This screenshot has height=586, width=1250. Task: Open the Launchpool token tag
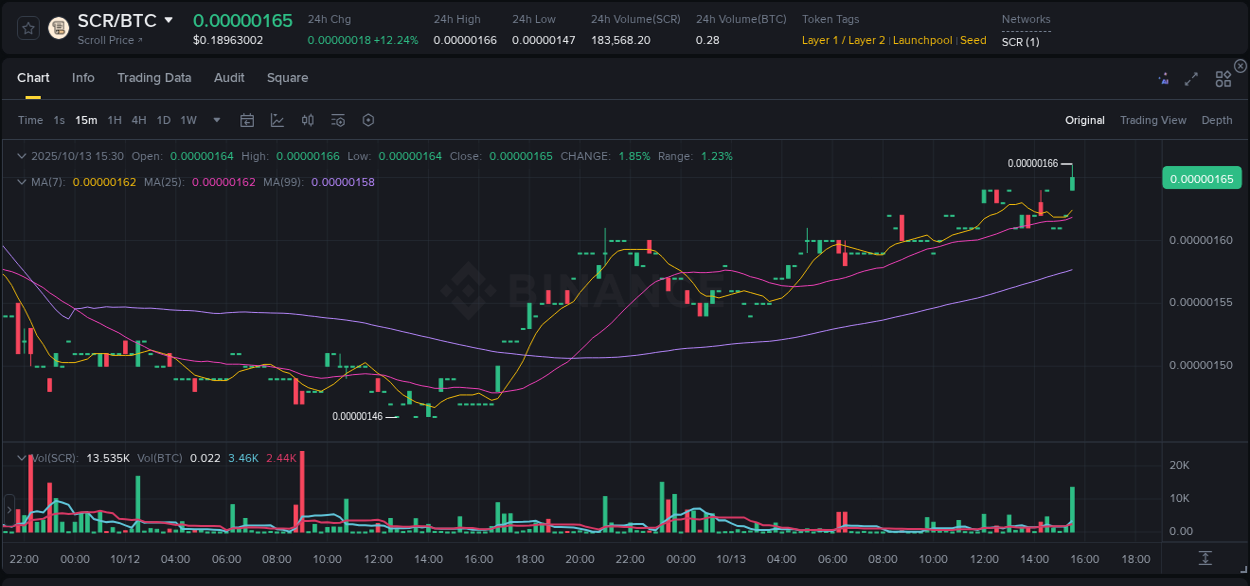[x=922, y=40]
